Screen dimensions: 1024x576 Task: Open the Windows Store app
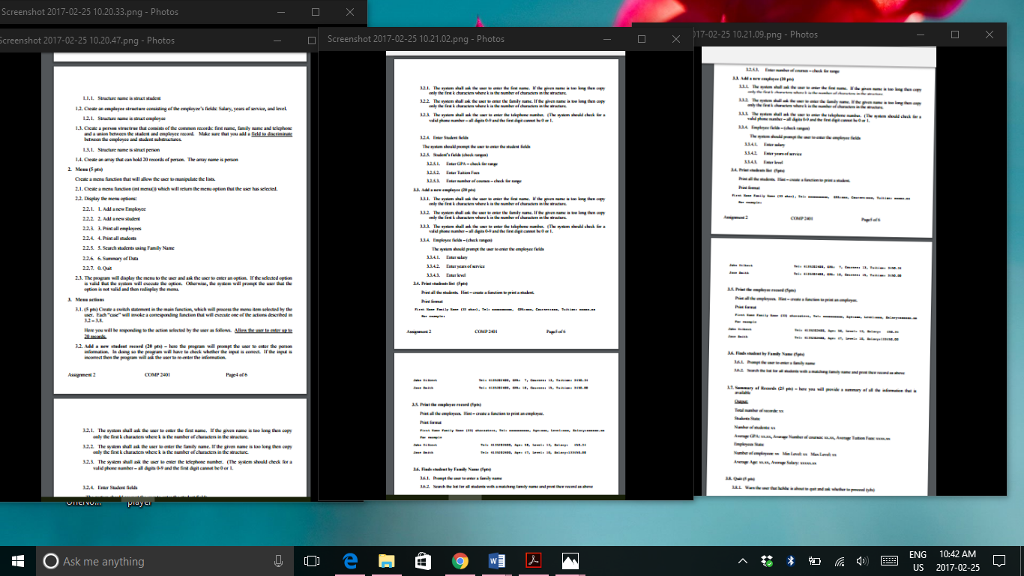422,561
